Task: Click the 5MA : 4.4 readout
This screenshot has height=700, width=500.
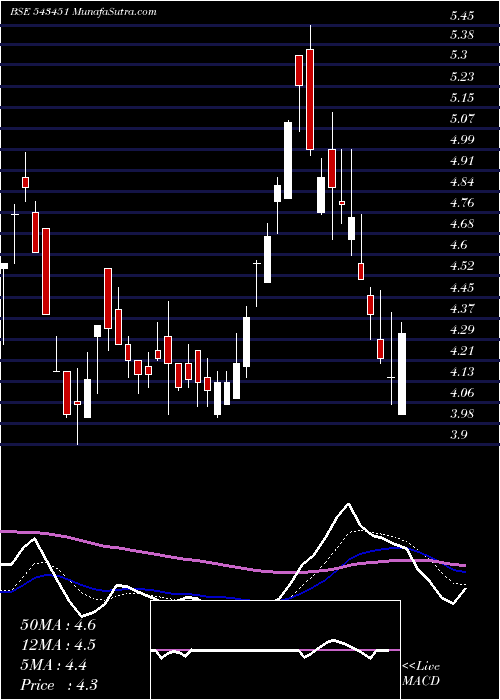Action: 54,665
